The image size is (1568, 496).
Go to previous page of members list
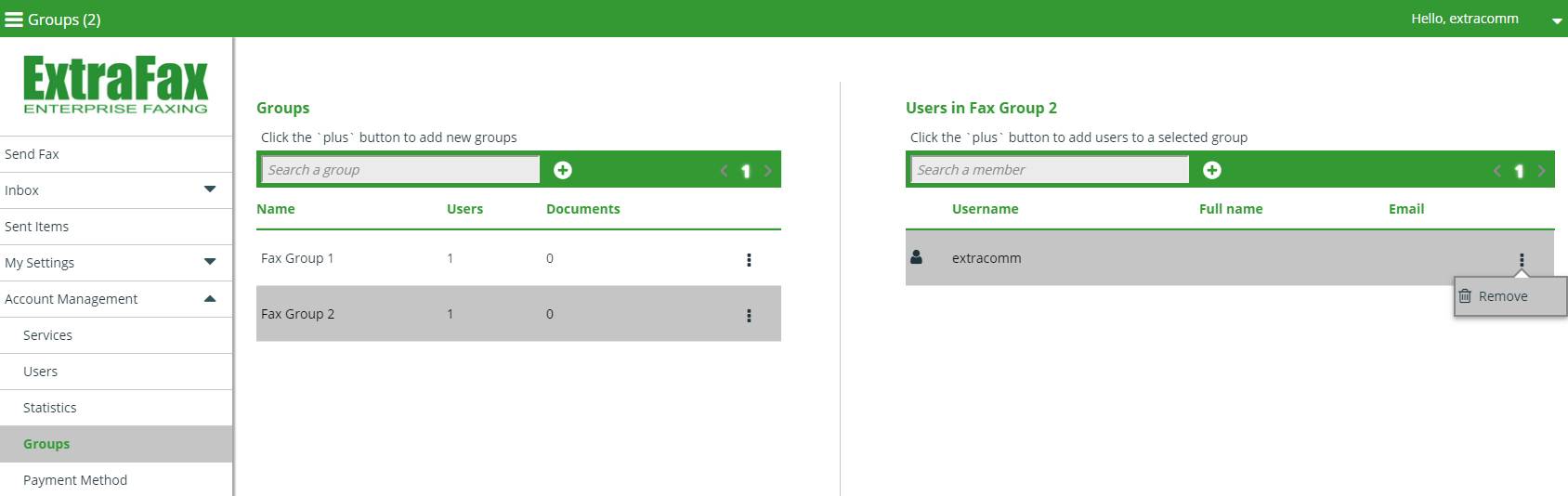[x=1497, y=171]
